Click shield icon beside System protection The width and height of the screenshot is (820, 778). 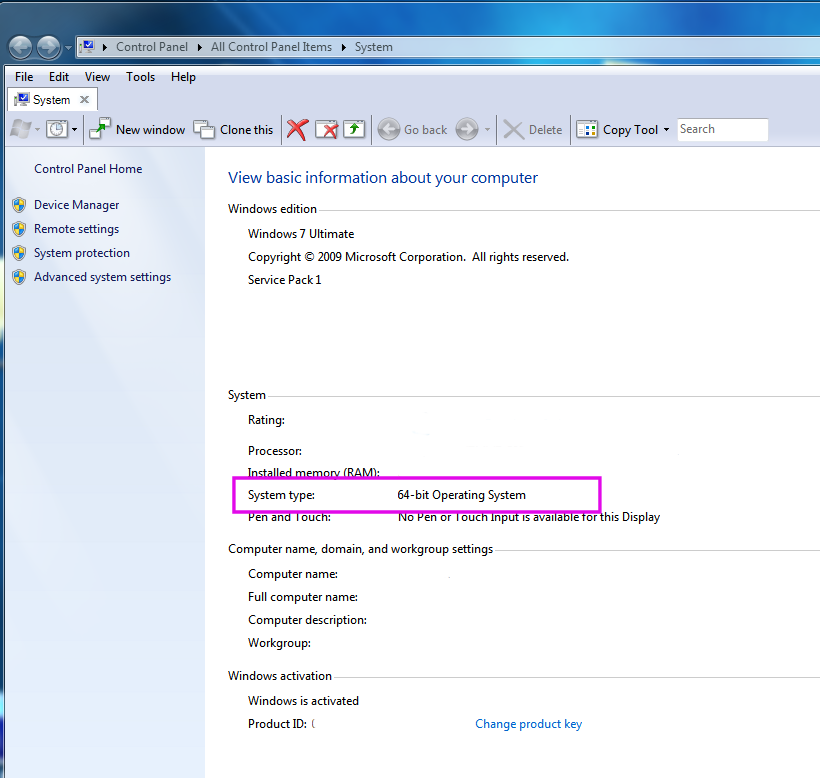coord(19,253)
